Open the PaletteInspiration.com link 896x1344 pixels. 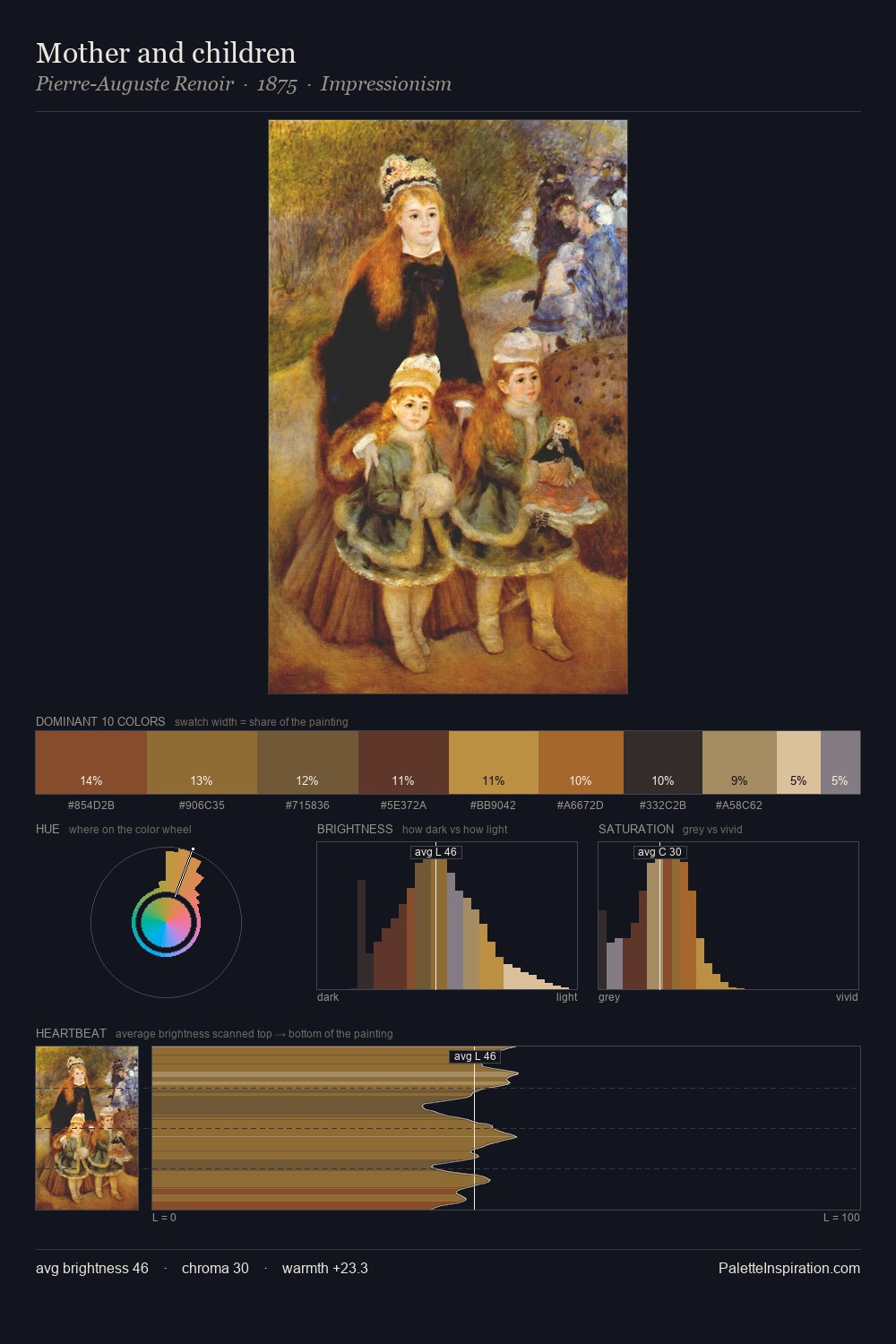(789, 1269)
